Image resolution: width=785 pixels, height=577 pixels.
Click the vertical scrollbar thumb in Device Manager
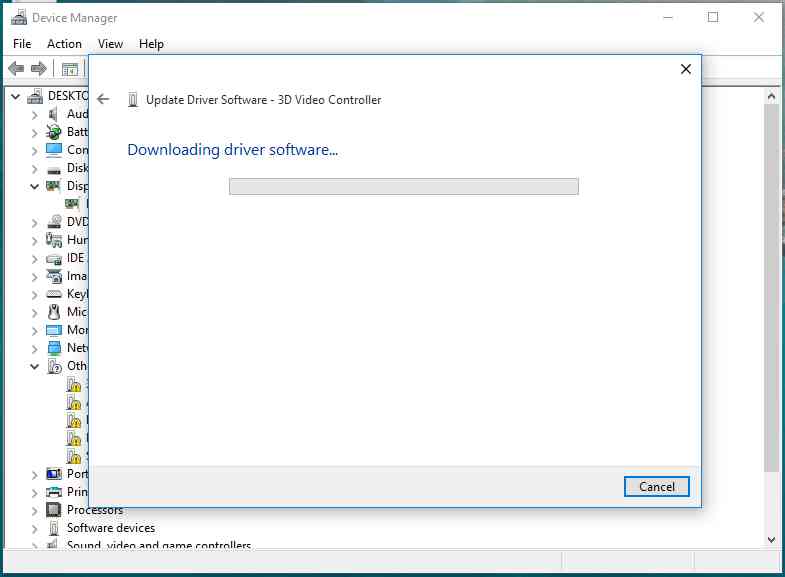(771, 288)
